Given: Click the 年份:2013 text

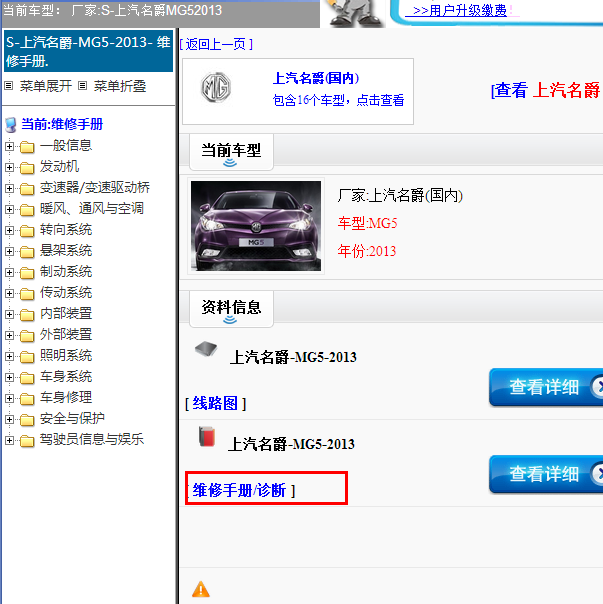Looking at the screenshot, I should (367, 252).
